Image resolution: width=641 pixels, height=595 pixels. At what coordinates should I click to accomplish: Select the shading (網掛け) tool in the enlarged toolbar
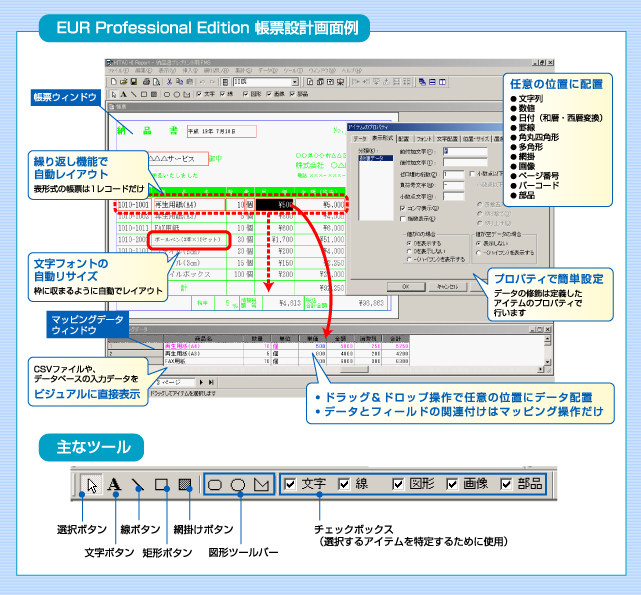(185, 485)
